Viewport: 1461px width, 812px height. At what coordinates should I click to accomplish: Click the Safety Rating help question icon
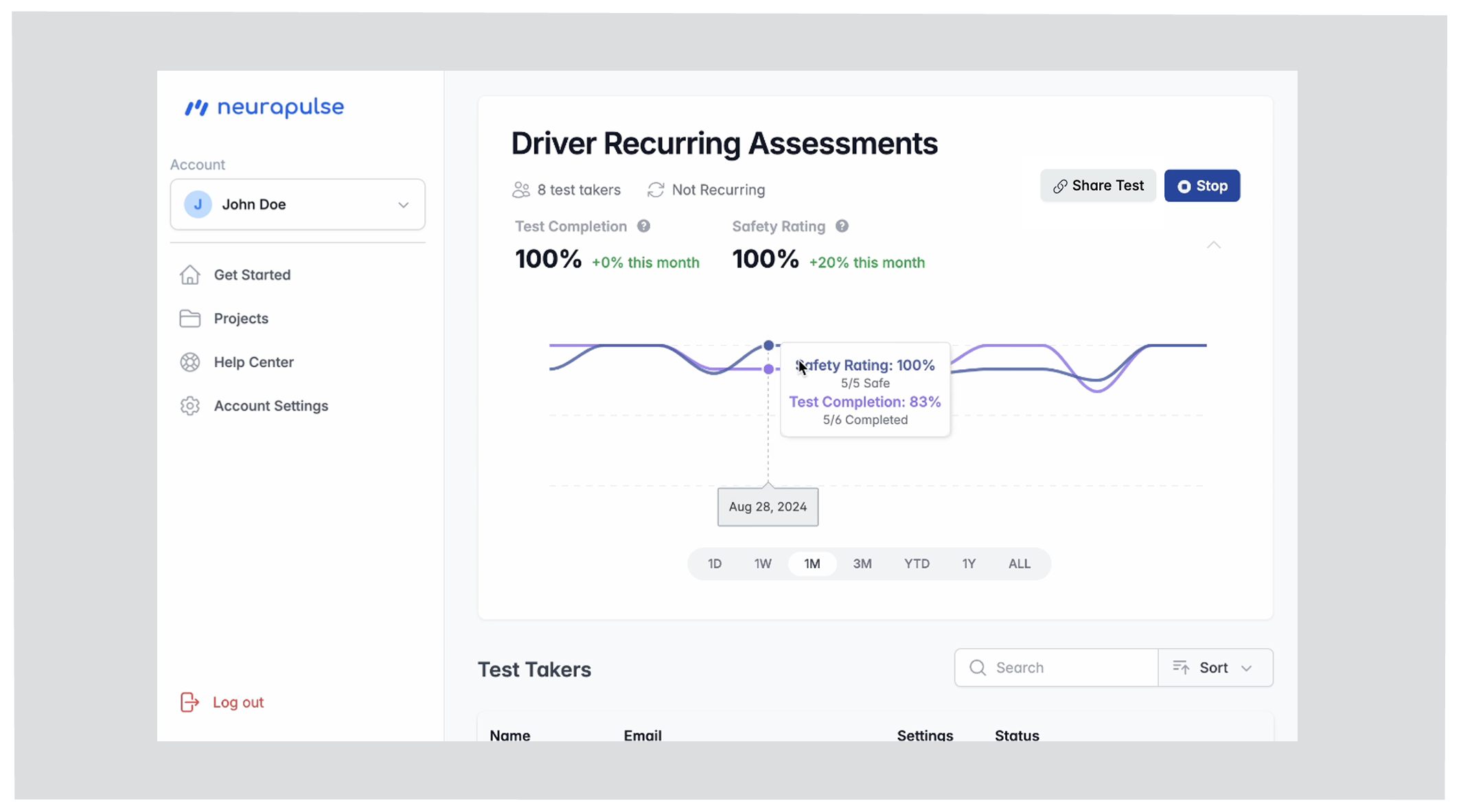click(x=842, y=226)
